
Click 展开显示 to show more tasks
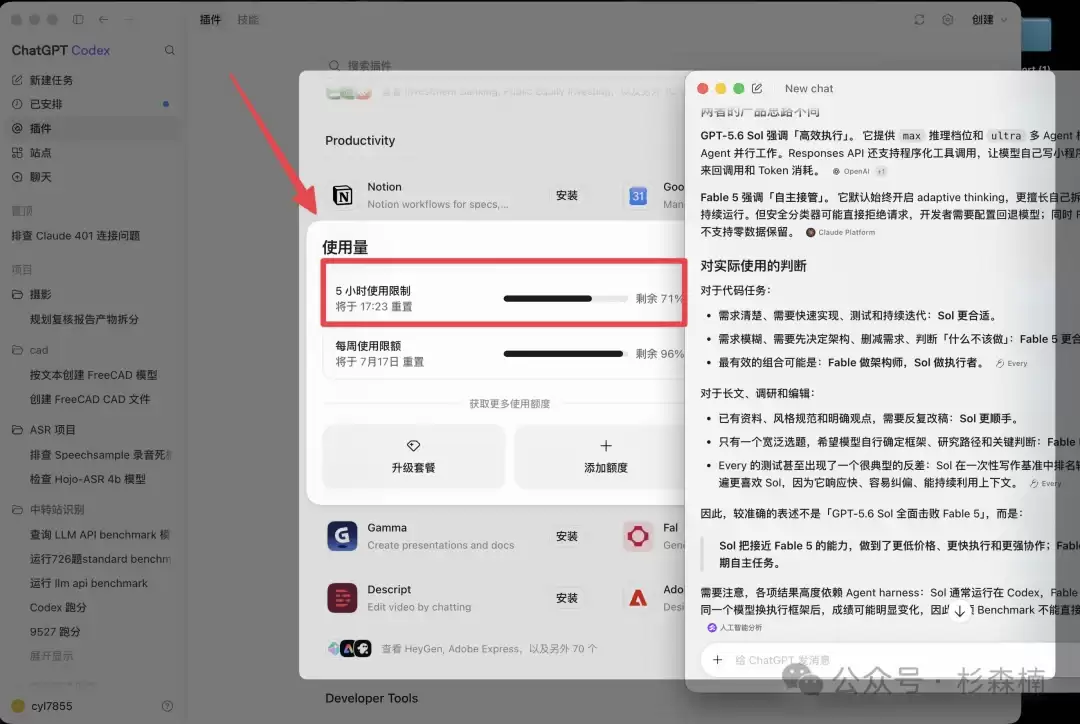pyautogui.click(x=51, y=656)
